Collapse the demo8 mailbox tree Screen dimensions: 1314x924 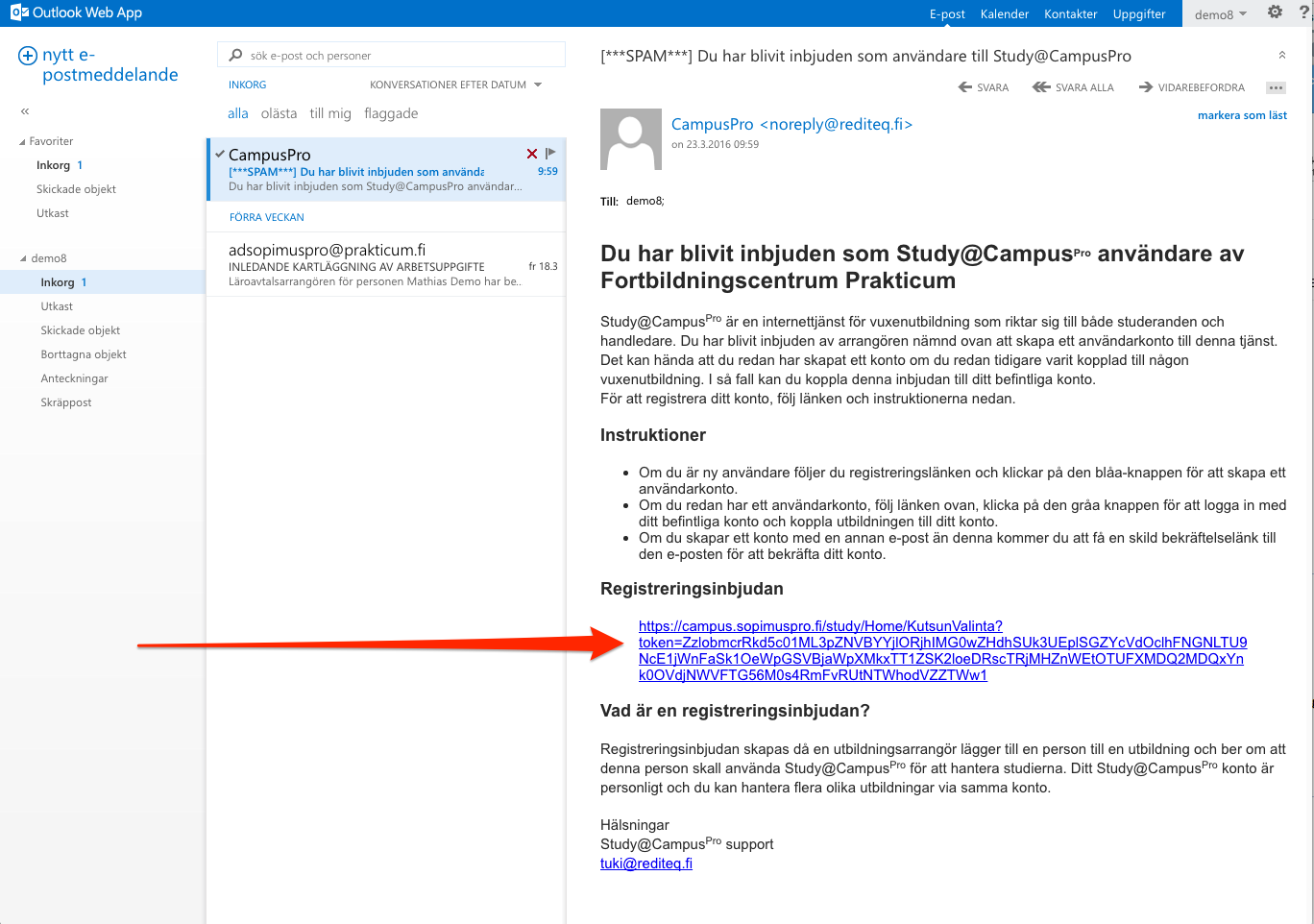pos(23,258)
